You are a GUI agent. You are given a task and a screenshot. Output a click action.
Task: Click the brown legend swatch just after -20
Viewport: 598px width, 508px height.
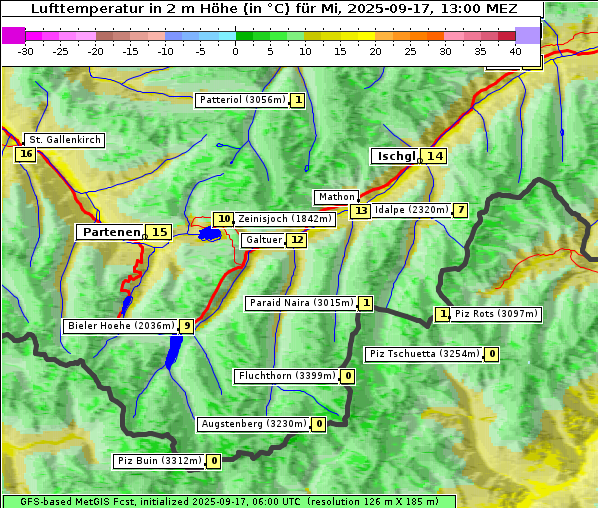[104, 36]
